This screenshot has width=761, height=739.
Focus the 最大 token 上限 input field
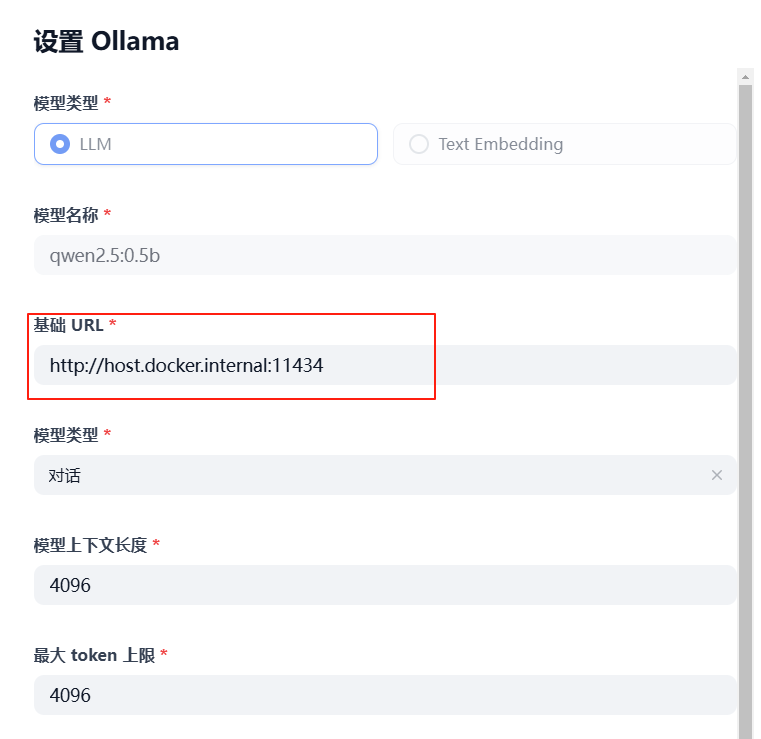click(385, 695)
